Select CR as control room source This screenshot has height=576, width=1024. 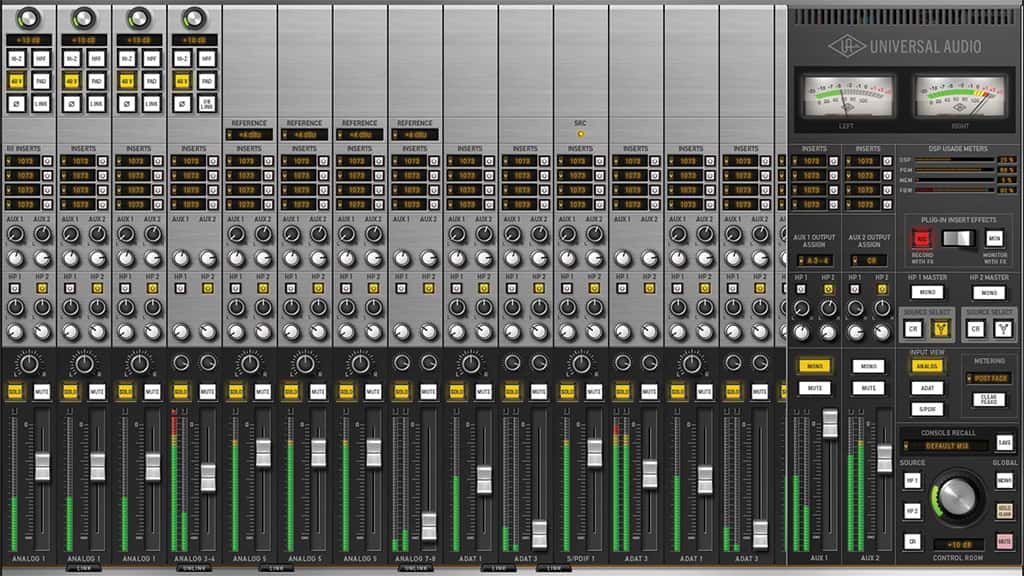[x=912, y=541]
